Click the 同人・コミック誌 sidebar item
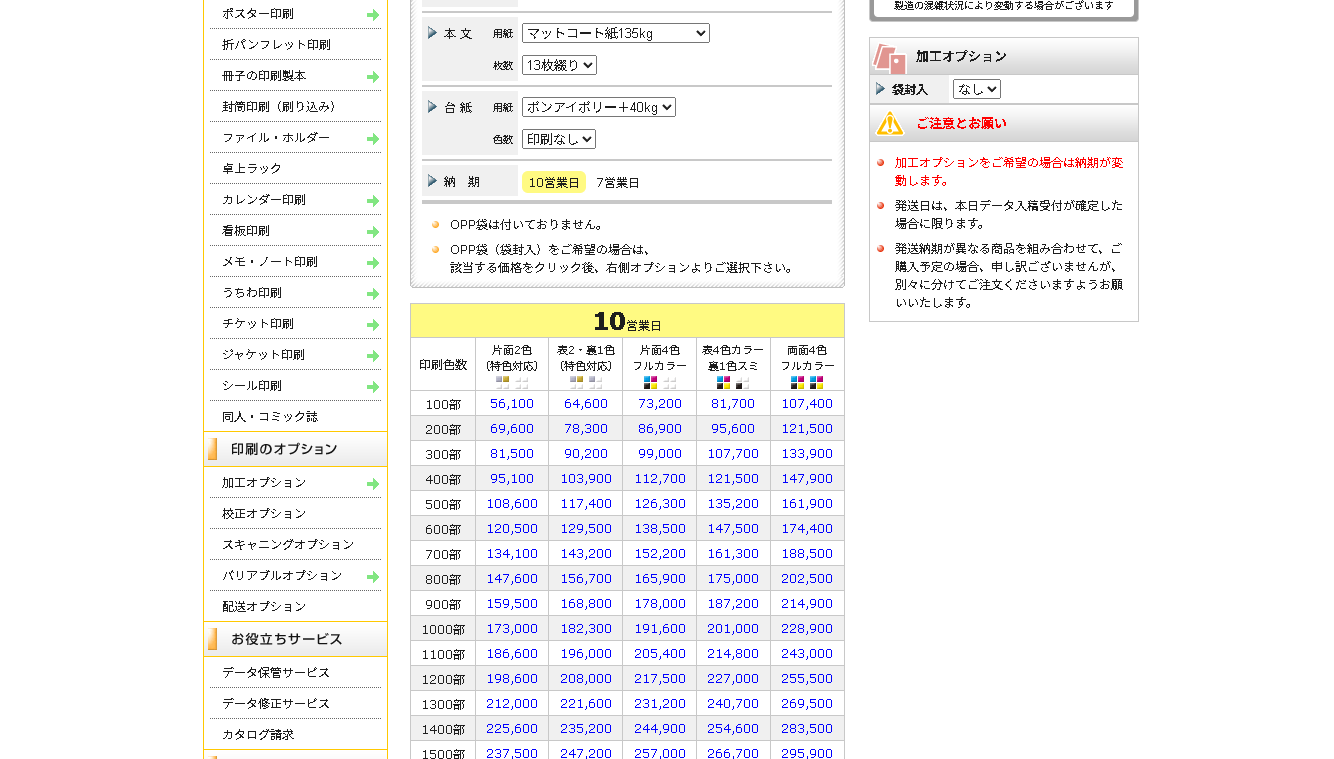 coord(270,416)
